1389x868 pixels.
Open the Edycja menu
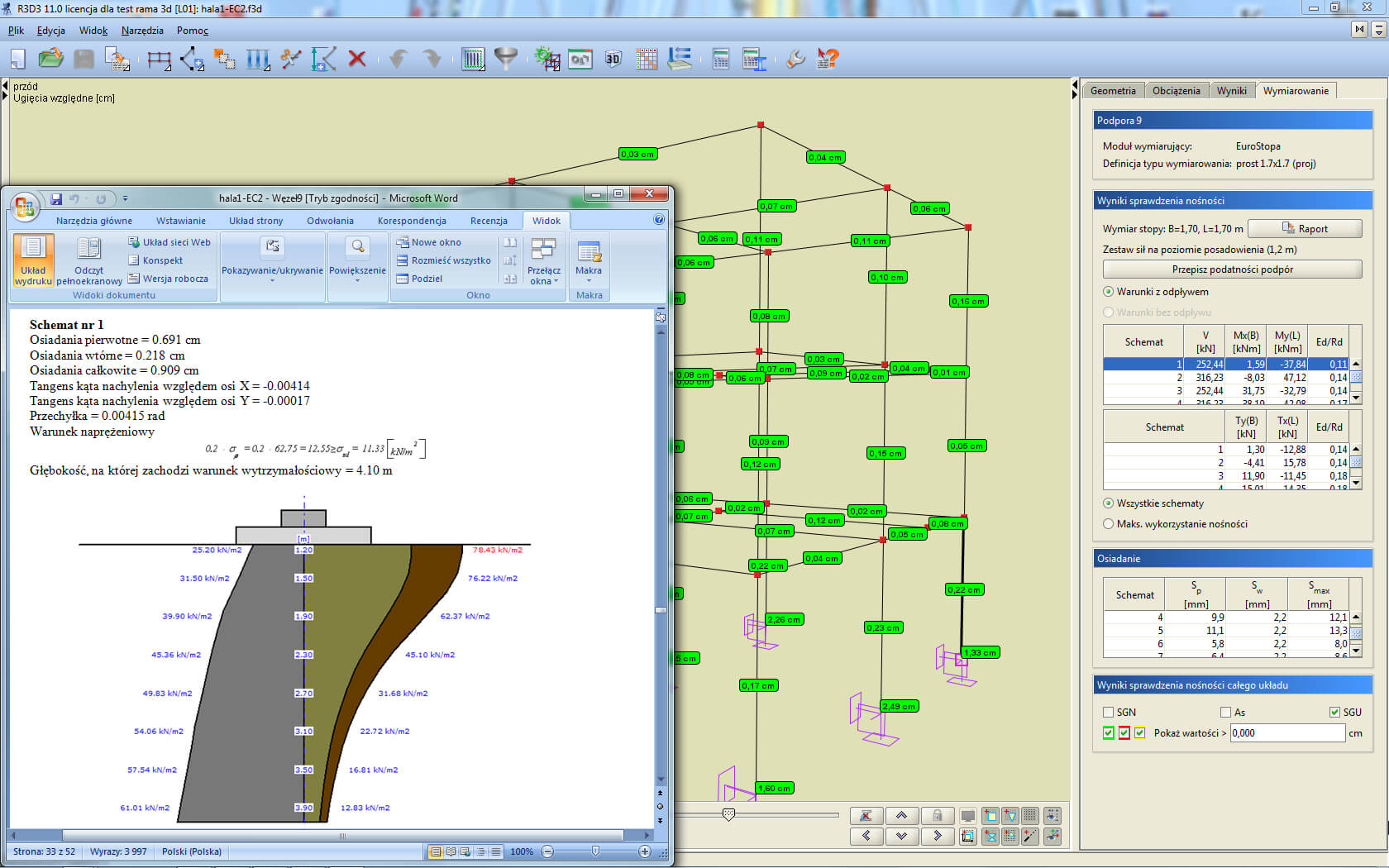(50, 31)
